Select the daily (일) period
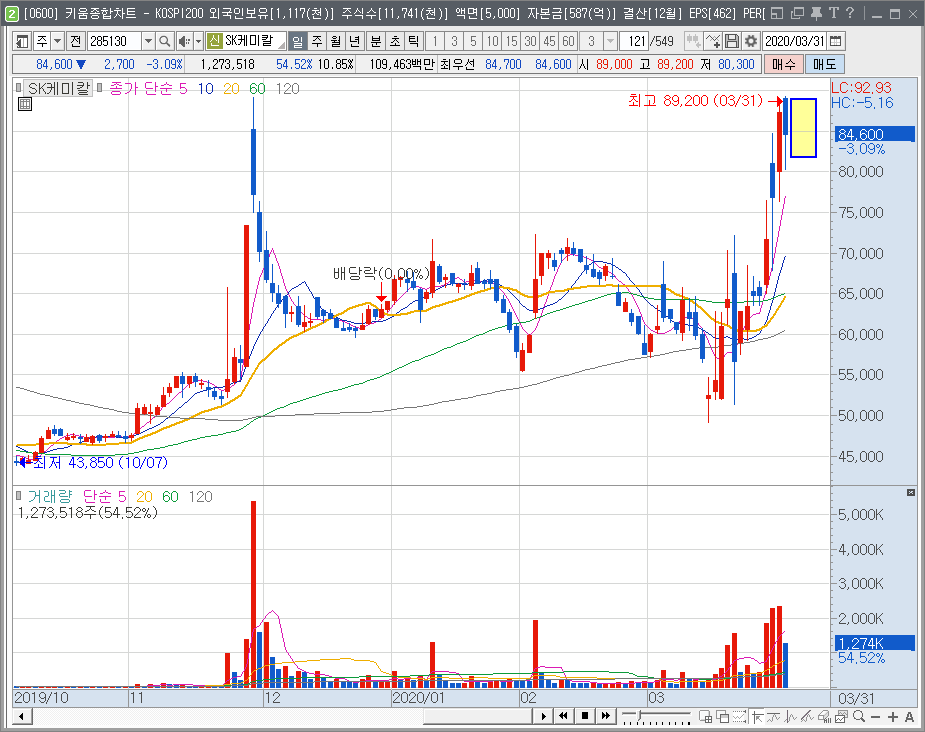The height and width of the screenshot is (732, 925). click(298, 41)
